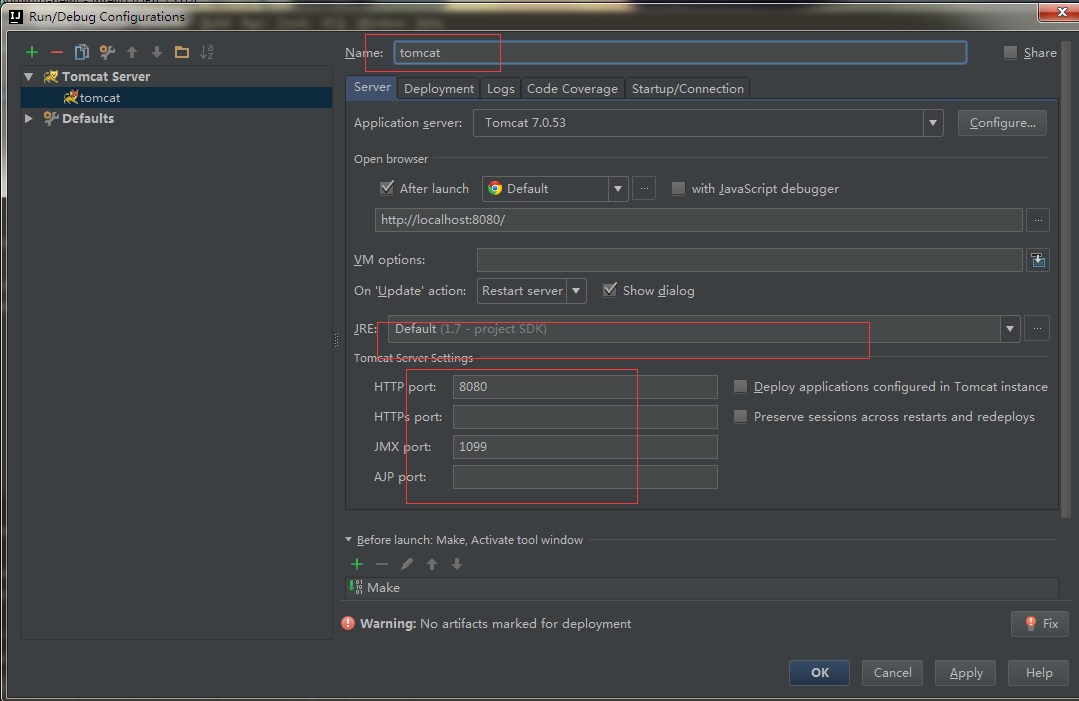Expand Defaults tree node
This screenshot has width=1079, height=701.
(x=29, y=118)
